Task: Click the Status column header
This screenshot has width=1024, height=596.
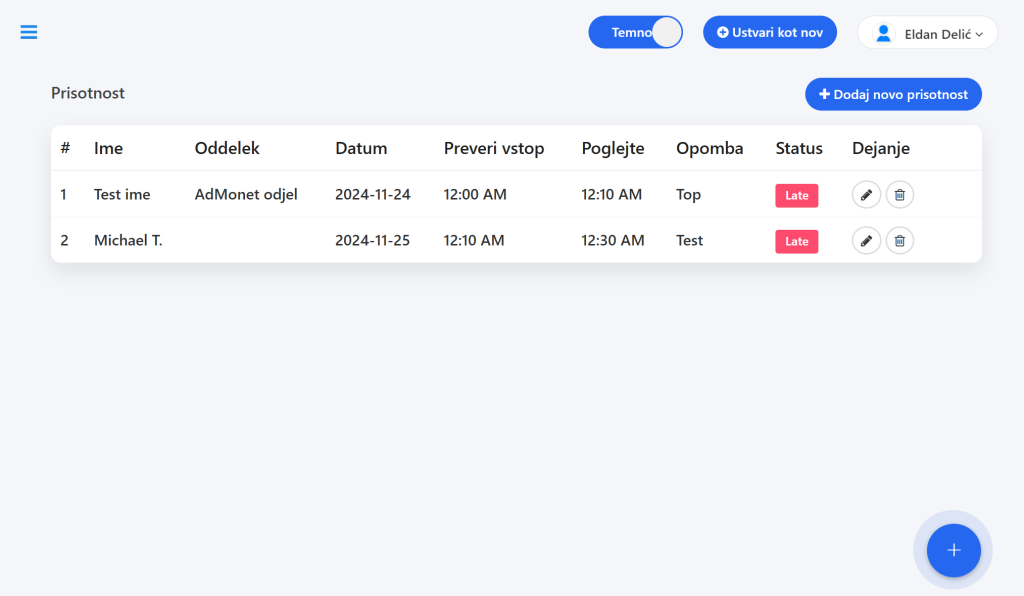Action: click(799, 148)
